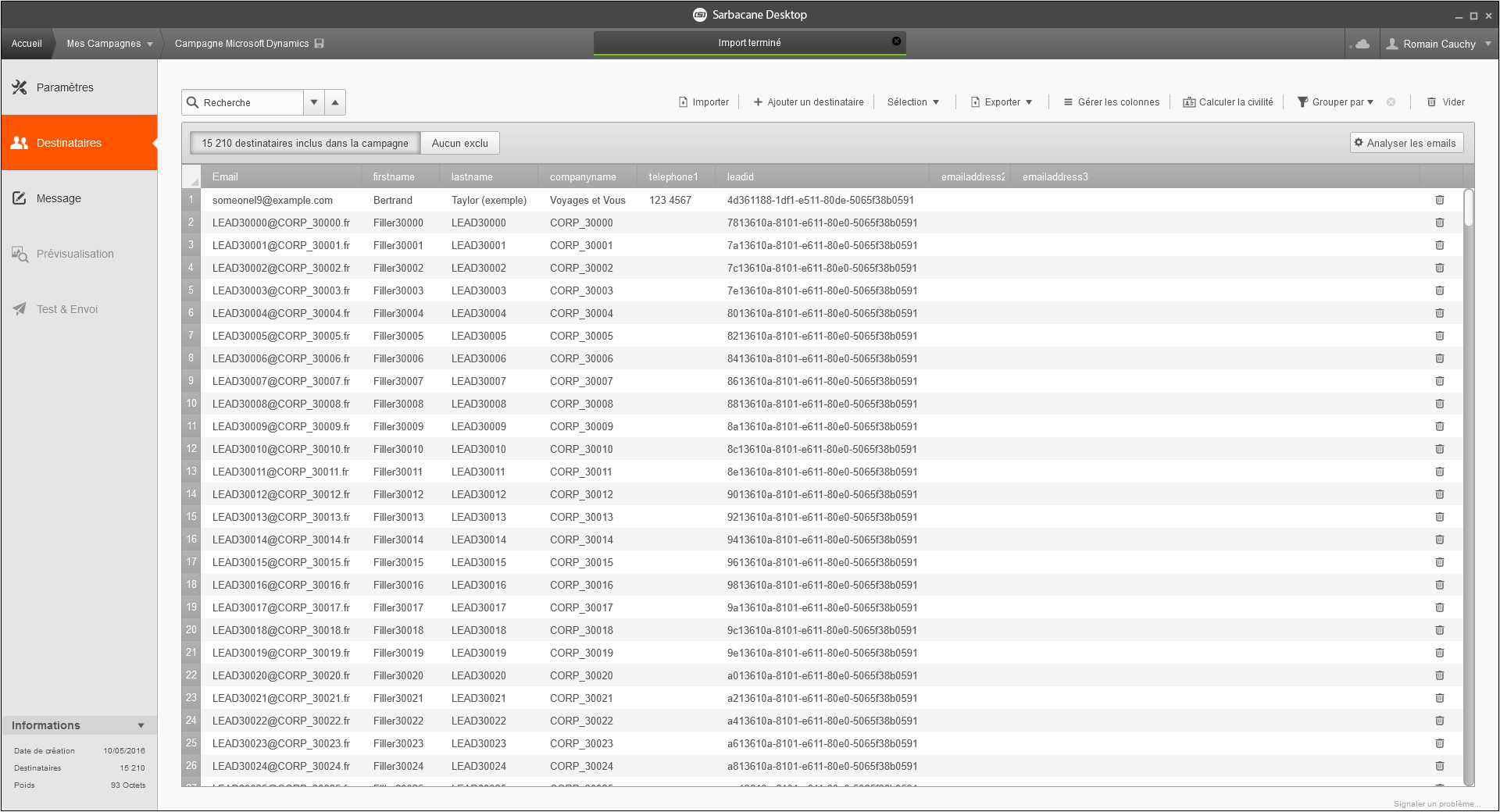Sort by telephone1 column header
This screenshot has height=812, width=1500.
pyautogui.click(x=676, y=176)
